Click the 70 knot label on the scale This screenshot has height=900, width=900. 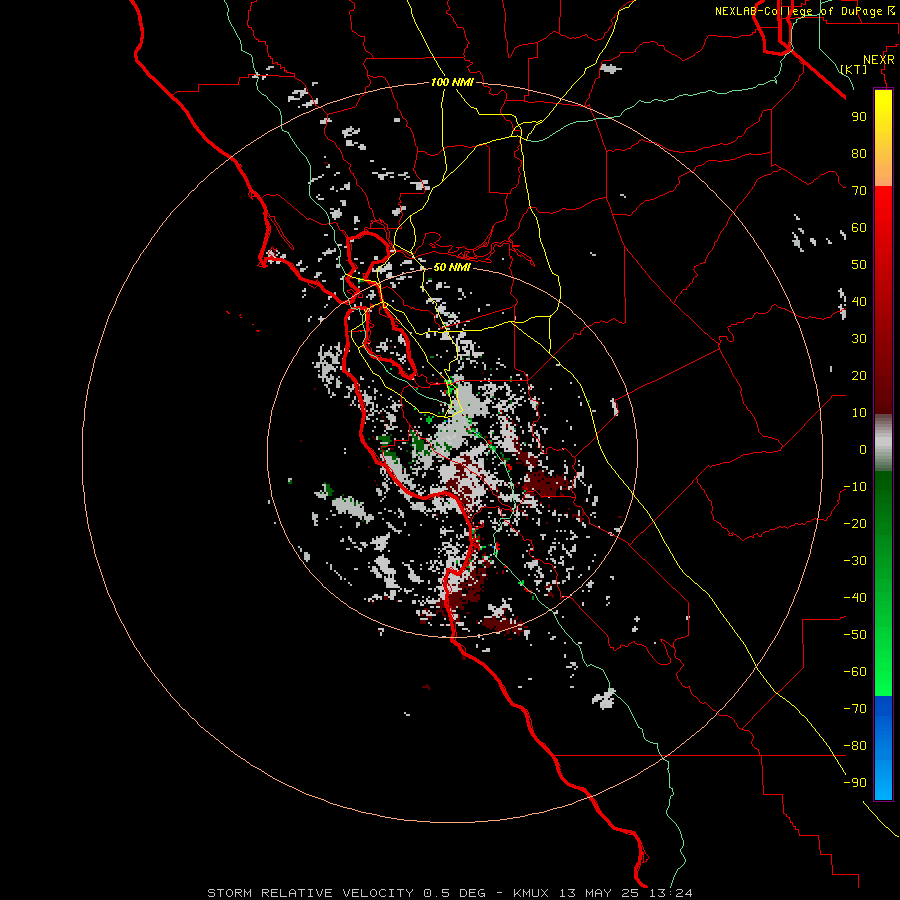859,191
